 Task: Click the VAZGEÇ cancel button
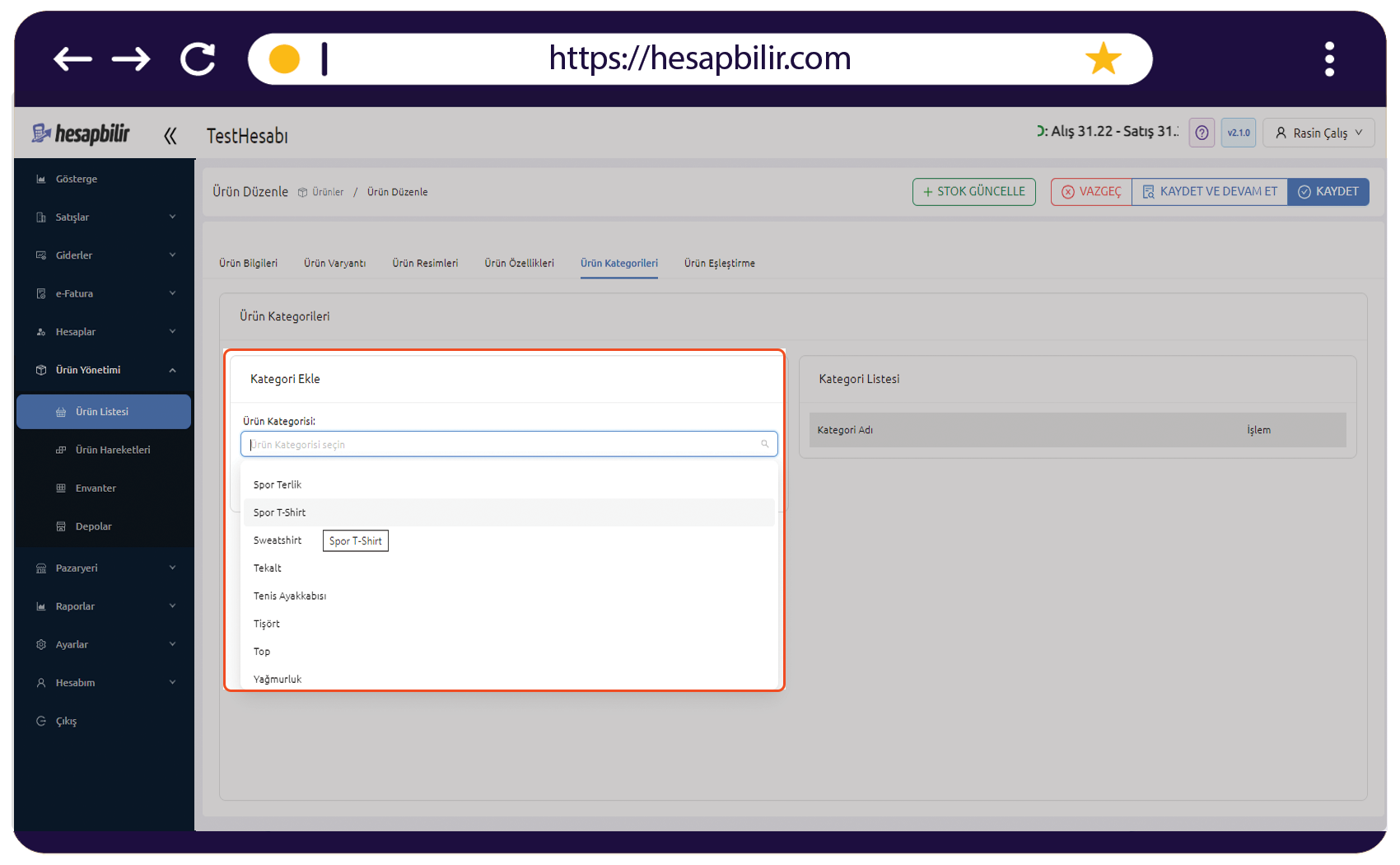click(x=1091, y=192)
